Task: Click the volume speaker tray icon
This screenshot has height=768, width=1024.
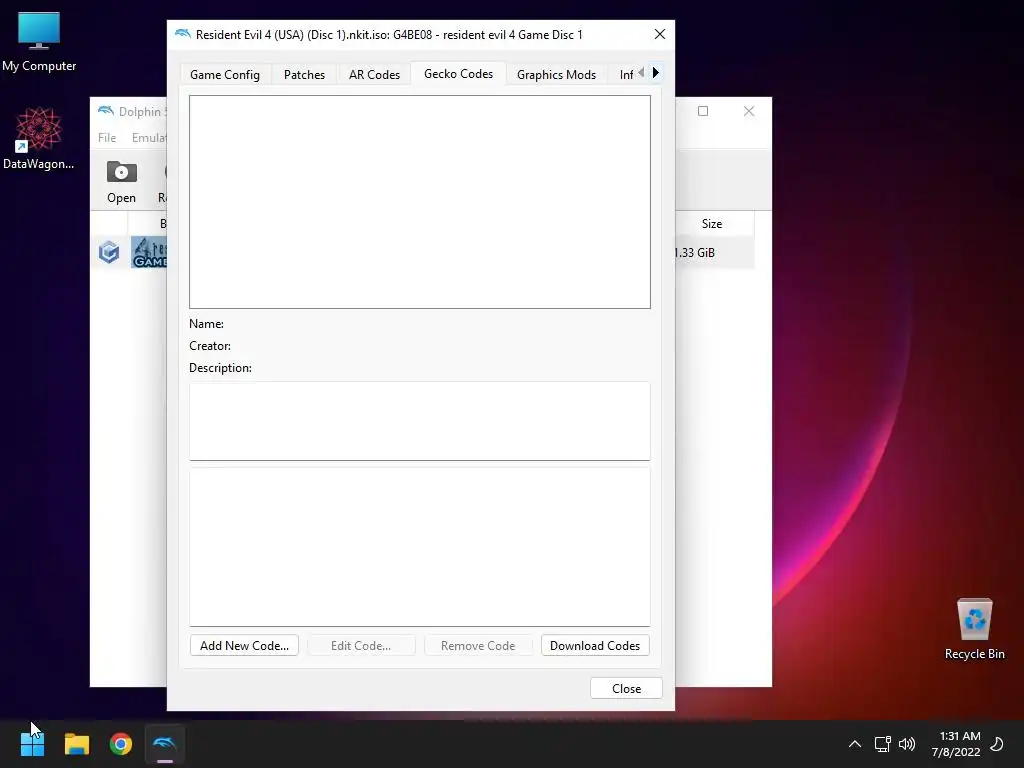Action: [x=906, y=744]
